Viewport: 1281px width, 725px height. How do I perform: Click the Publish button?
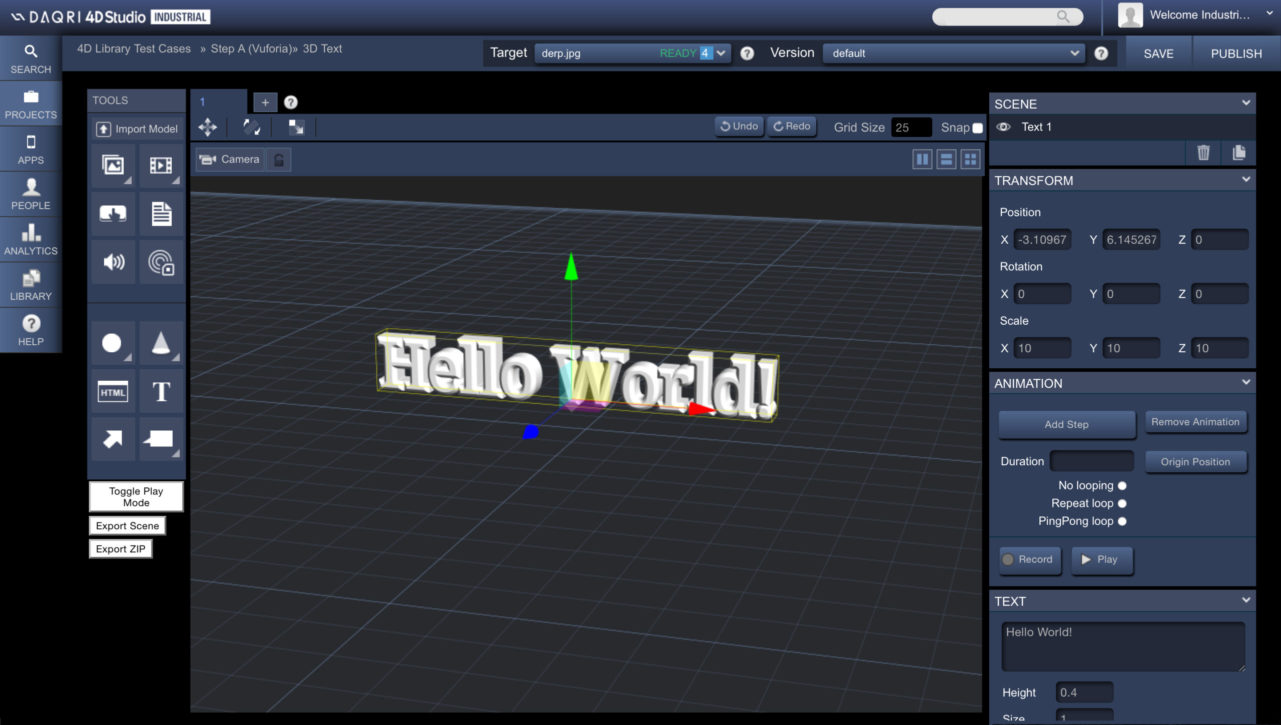click(x=1236, y=54)
